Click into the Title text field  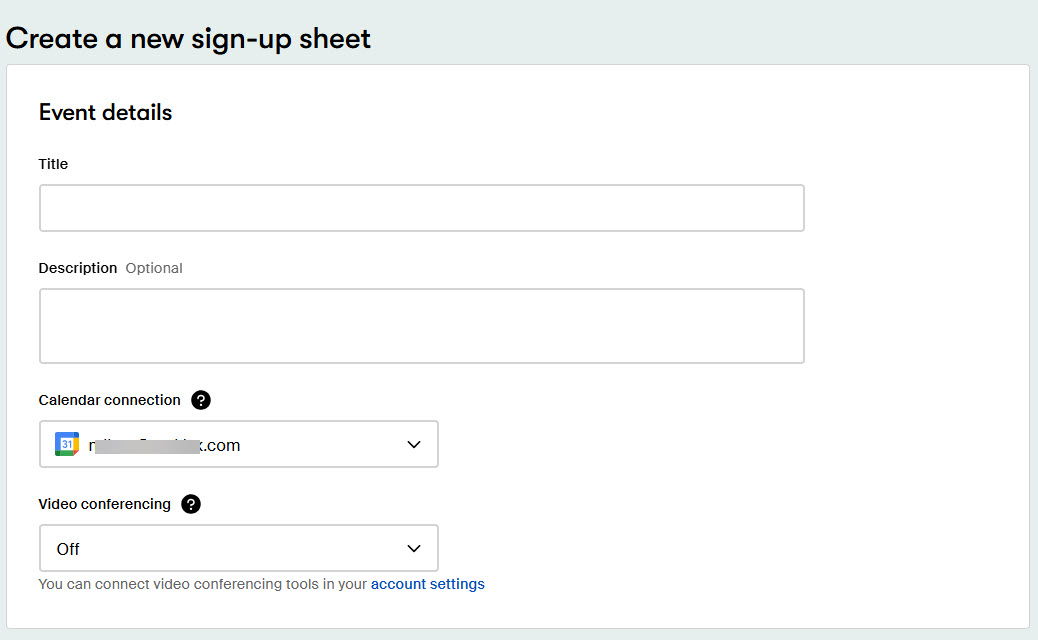click(x=420, y=207)
